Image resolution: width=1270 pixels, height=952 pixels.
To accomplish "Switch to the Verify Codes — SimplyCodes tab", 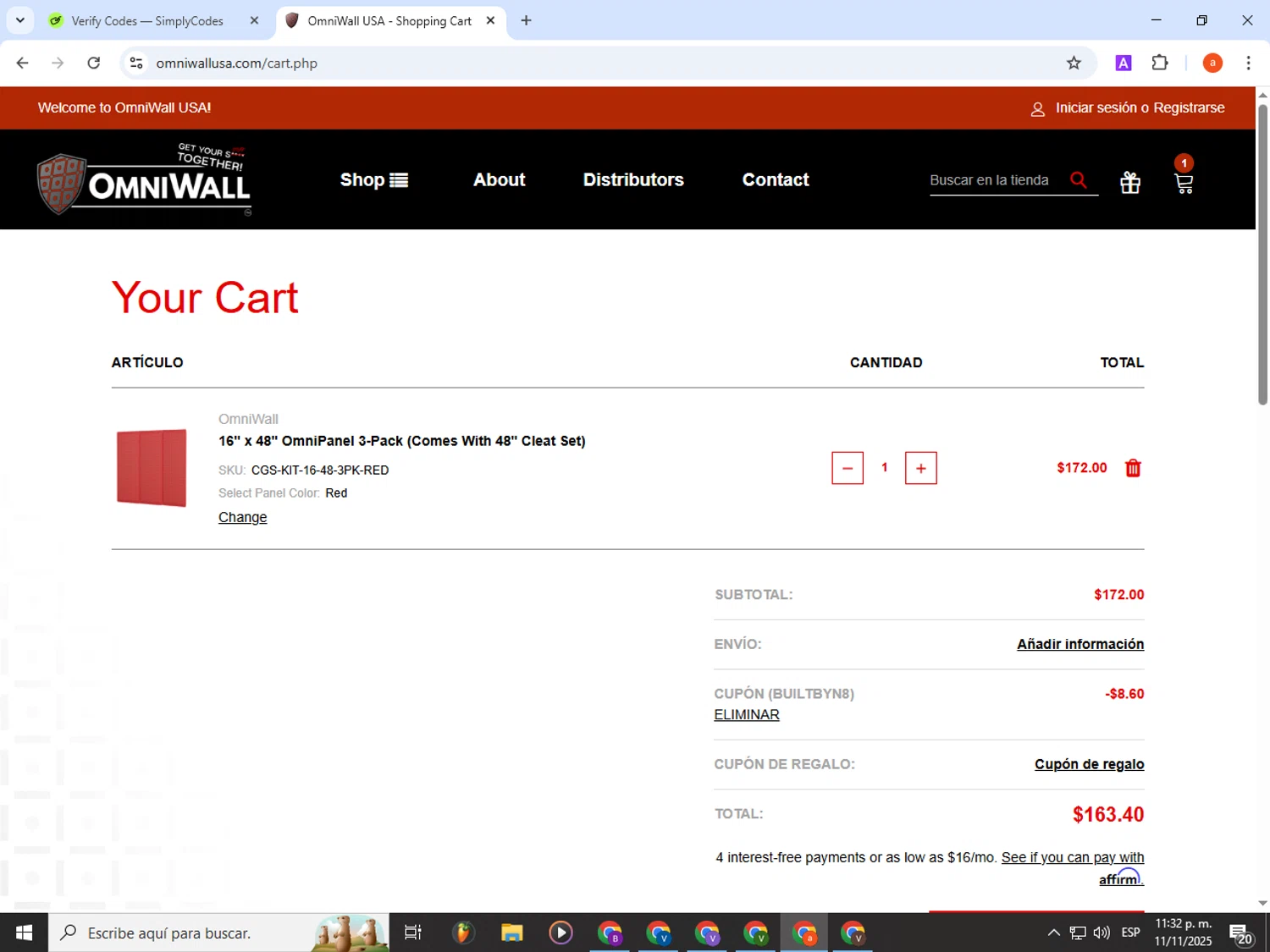I will (147, 20).
